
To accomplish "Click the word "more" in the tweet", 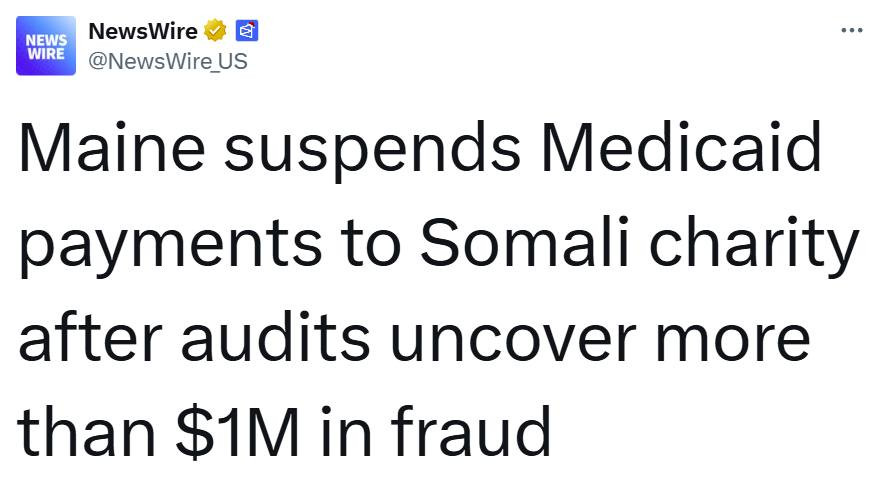I will 738,341.
